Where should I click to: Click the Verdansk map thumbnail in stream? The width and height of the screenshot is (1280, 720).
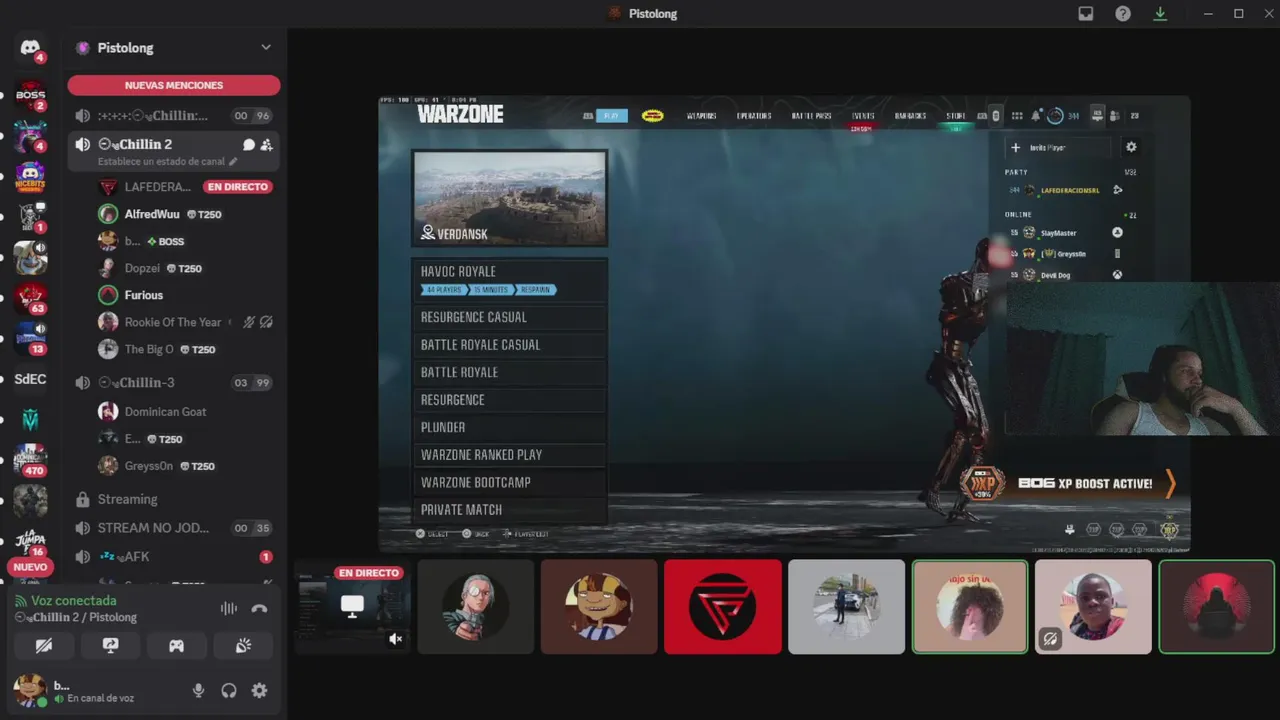pos(510,198)
